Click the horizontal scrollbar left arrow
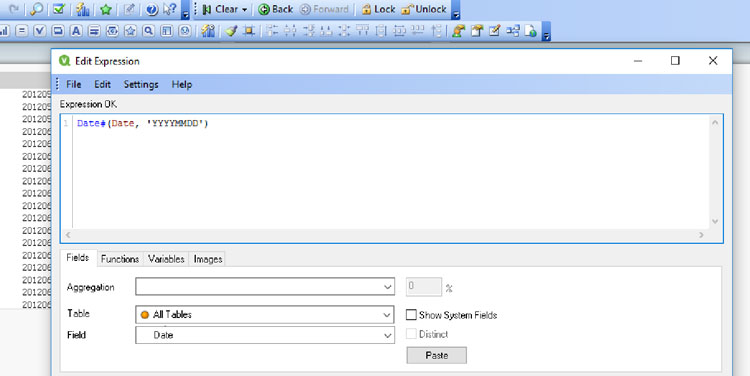Screen dimensions: 750x376 click(68, 235)
